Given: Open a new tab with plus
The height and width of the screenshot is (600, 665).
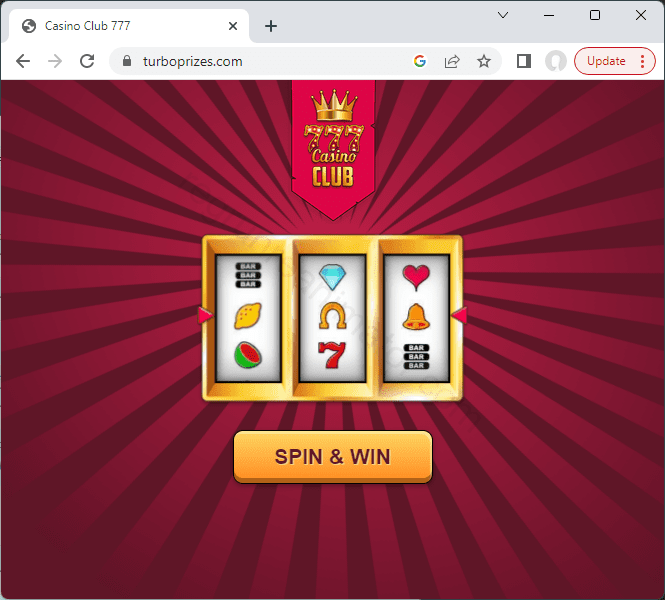Looking at the screenshot, I should click(x=271, y=26).
